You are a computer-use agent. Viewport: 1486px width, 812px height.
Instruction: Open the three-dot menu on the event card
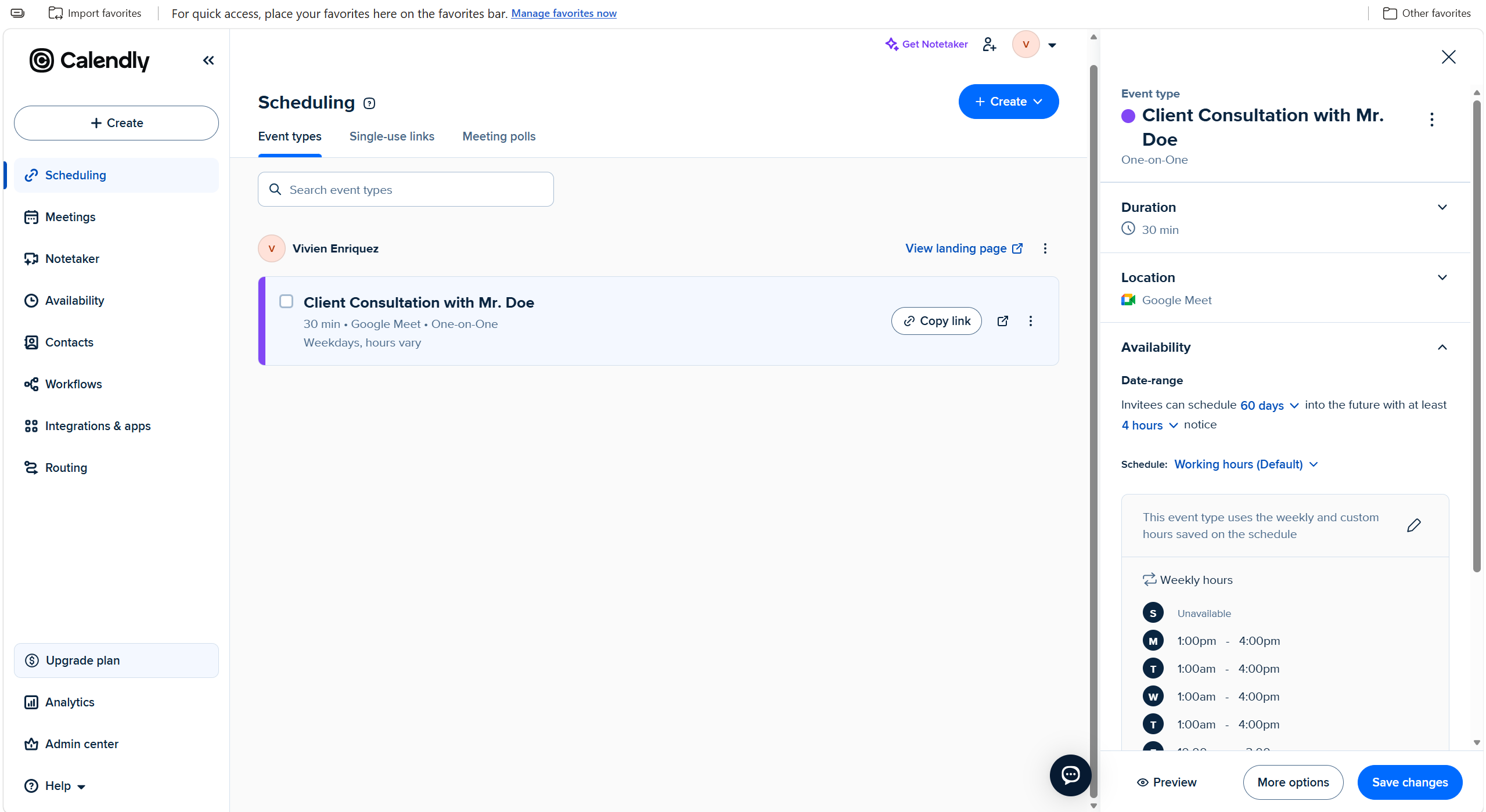point(1031,321)
